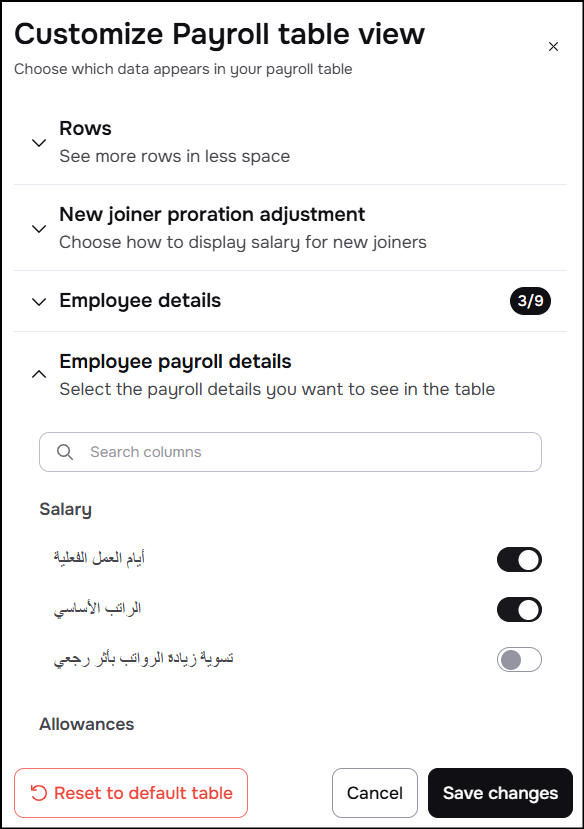Click Reset to default table button
This screenshot has width=584, height=829.
[131, 793]
